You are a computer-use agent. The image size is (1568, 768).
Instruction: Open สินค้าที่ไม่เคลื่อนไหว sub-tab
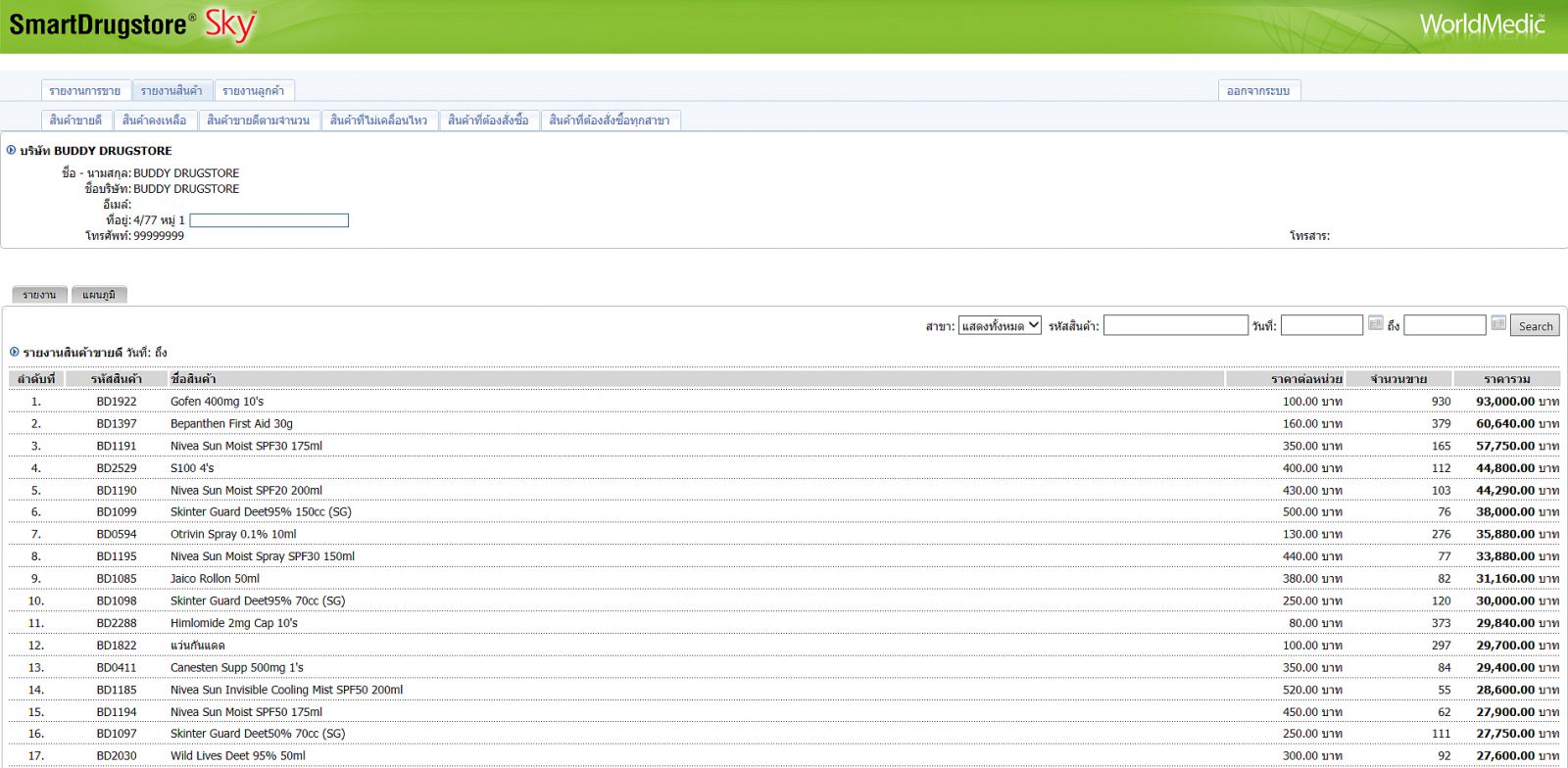pos(378,120)
